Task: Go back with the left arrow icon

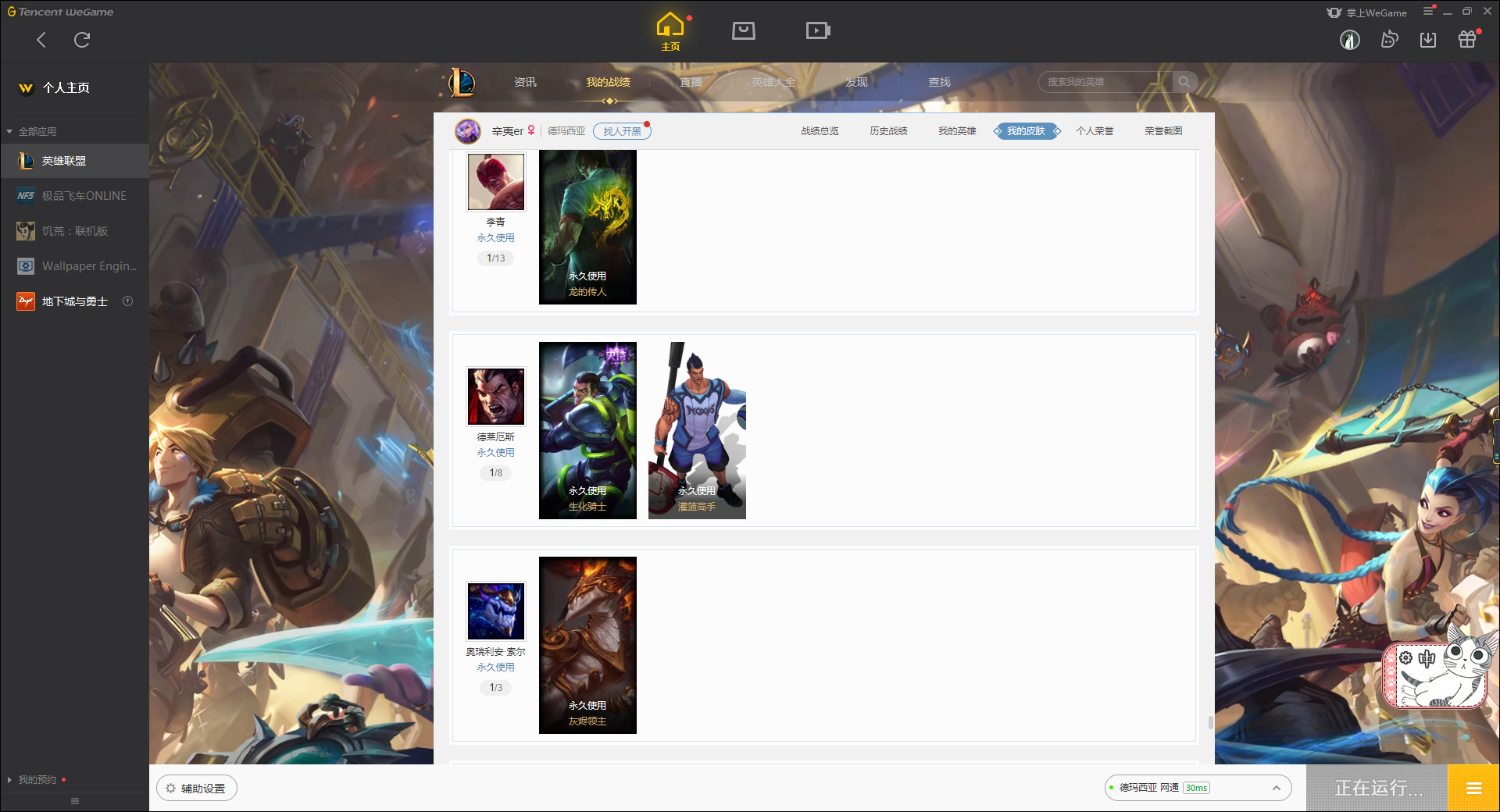Action: tap(41, 40)
